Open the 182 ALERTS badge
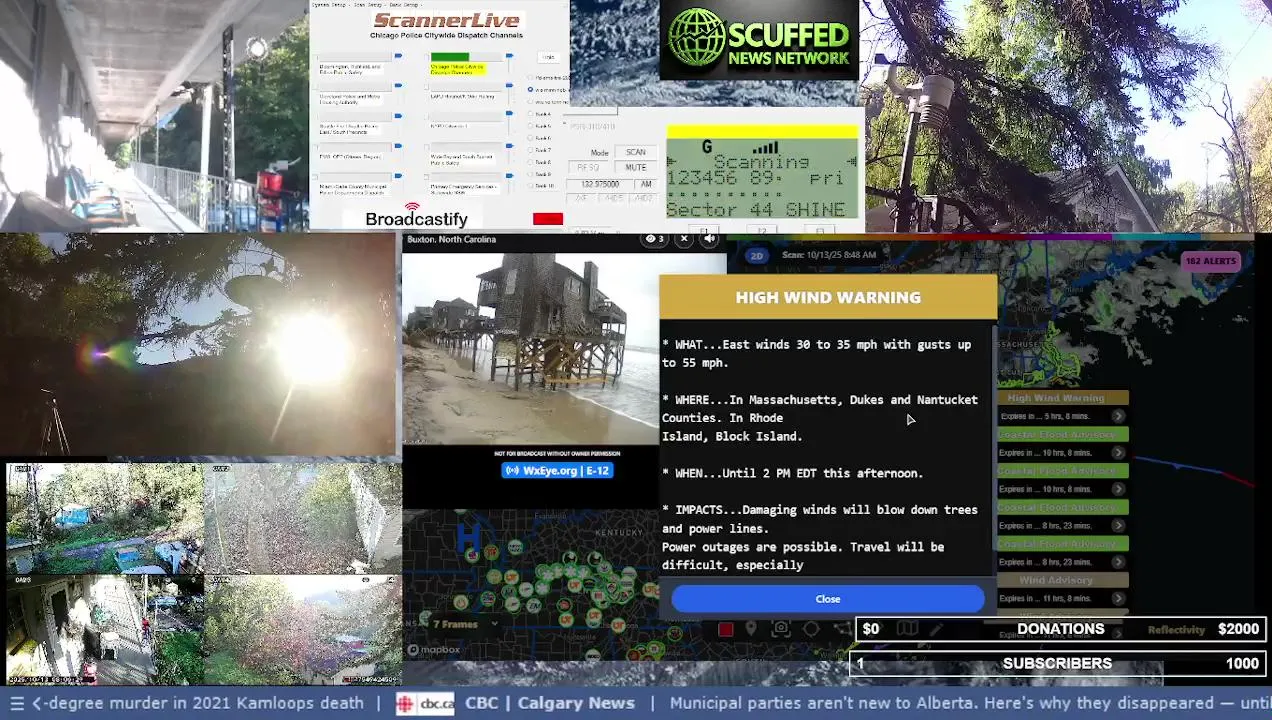The image size is (1272, 720). 1212,261
